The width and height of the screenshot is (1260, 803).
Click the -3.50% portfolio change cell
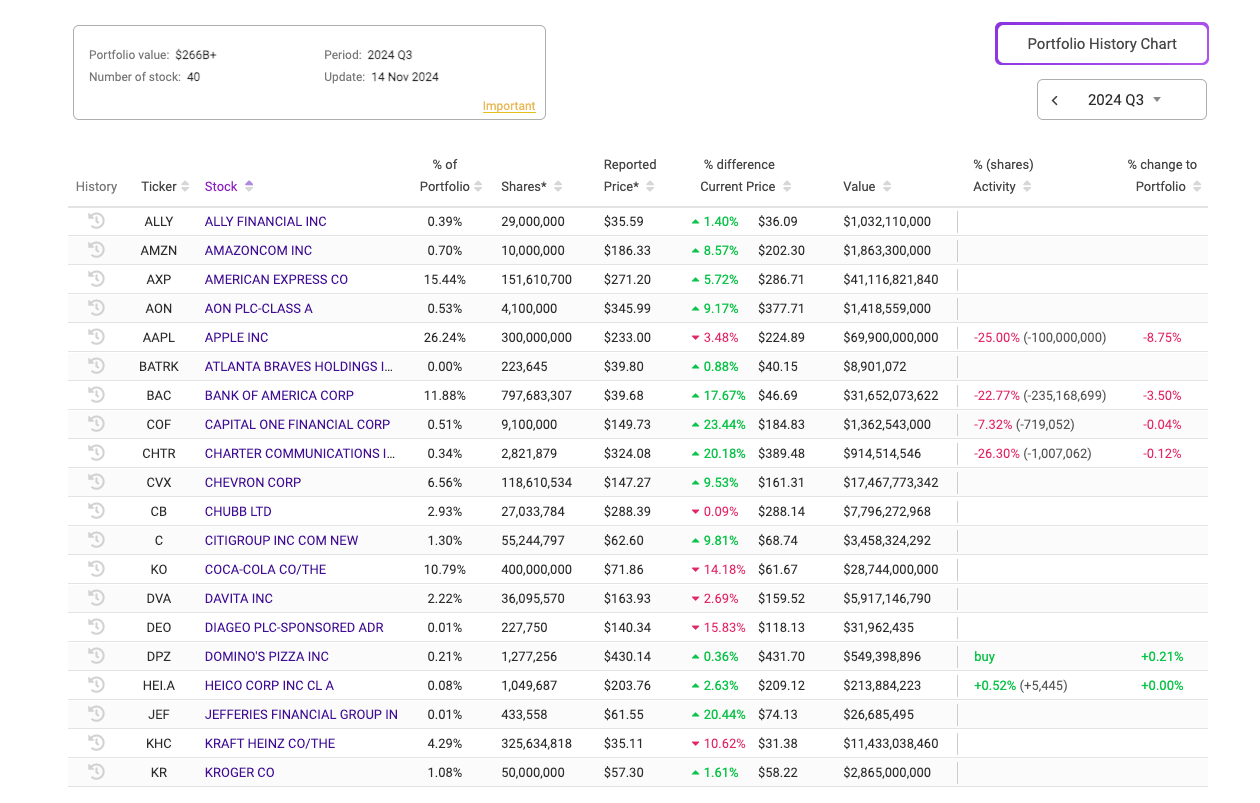1162,395
